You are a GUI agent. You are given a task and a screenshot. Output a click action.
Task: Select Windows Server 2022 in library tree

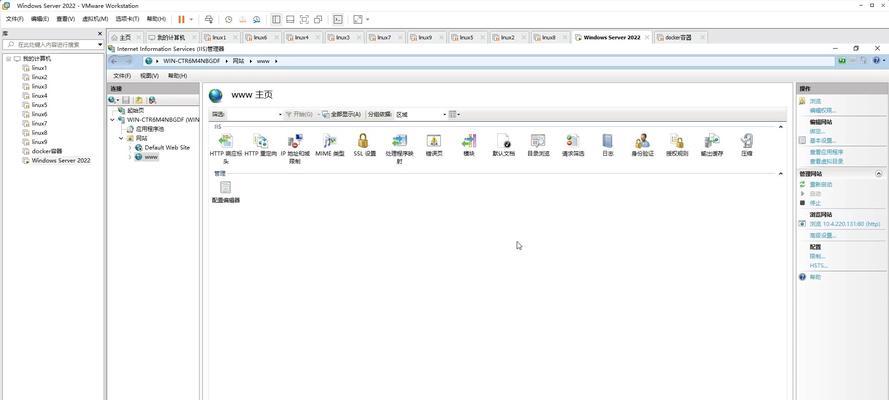tap(61, 160)
